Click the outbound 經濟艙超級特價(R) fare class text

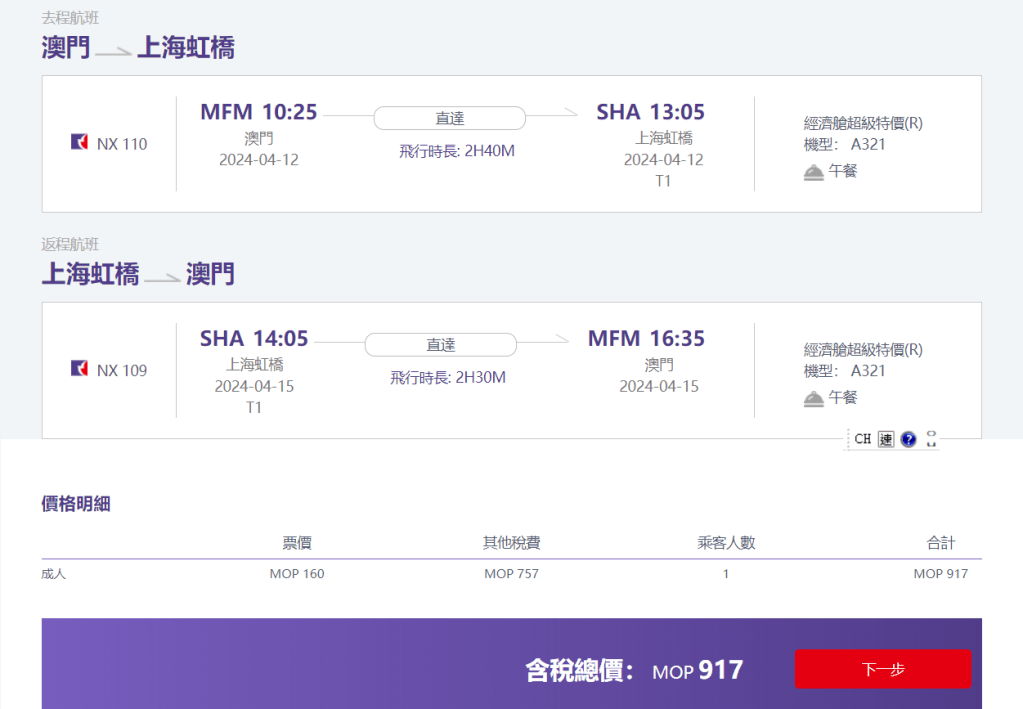(x=863, y=123)
